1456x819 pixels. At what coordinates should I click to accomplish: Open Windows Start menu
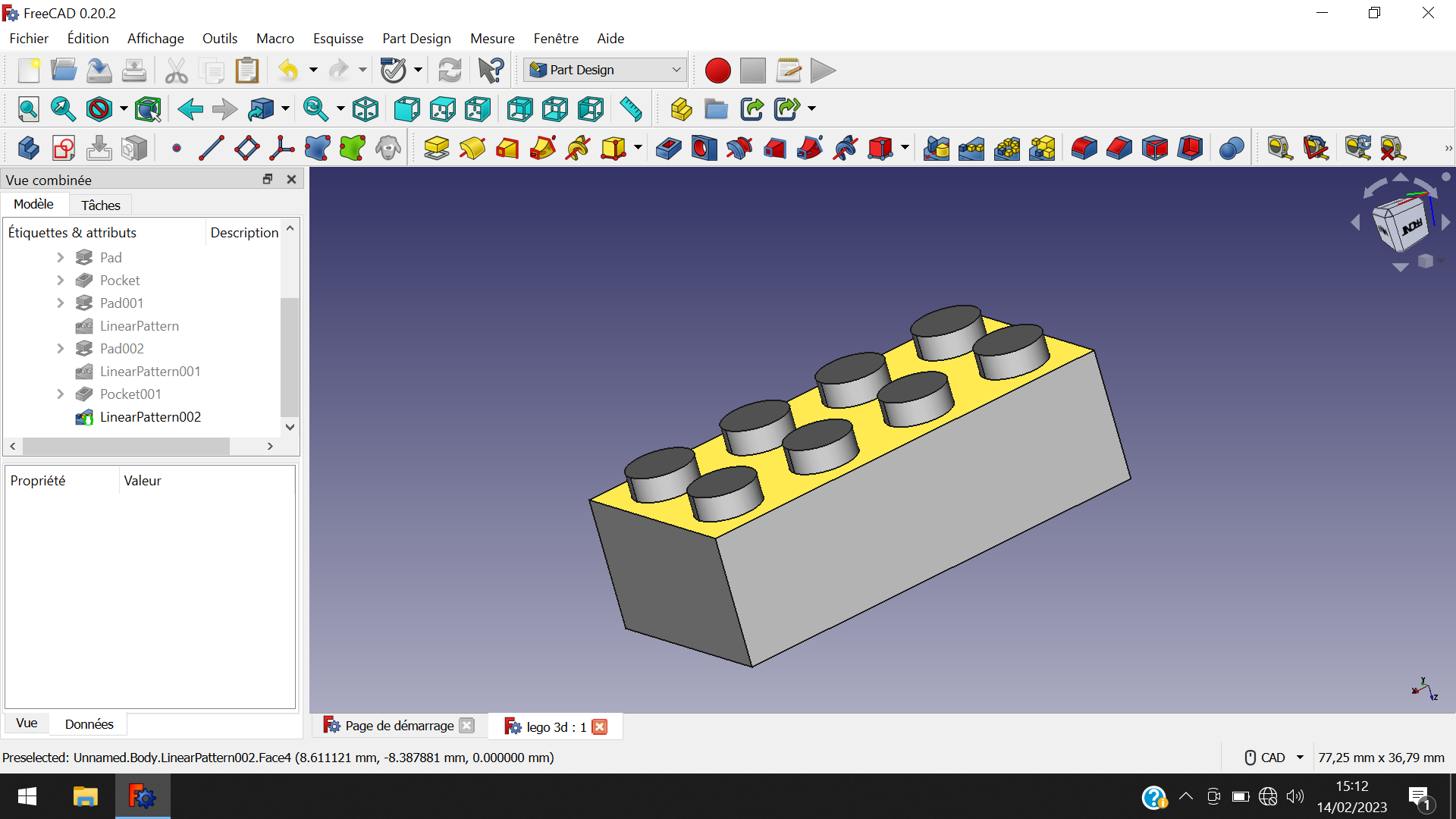(x=27, y=797)
